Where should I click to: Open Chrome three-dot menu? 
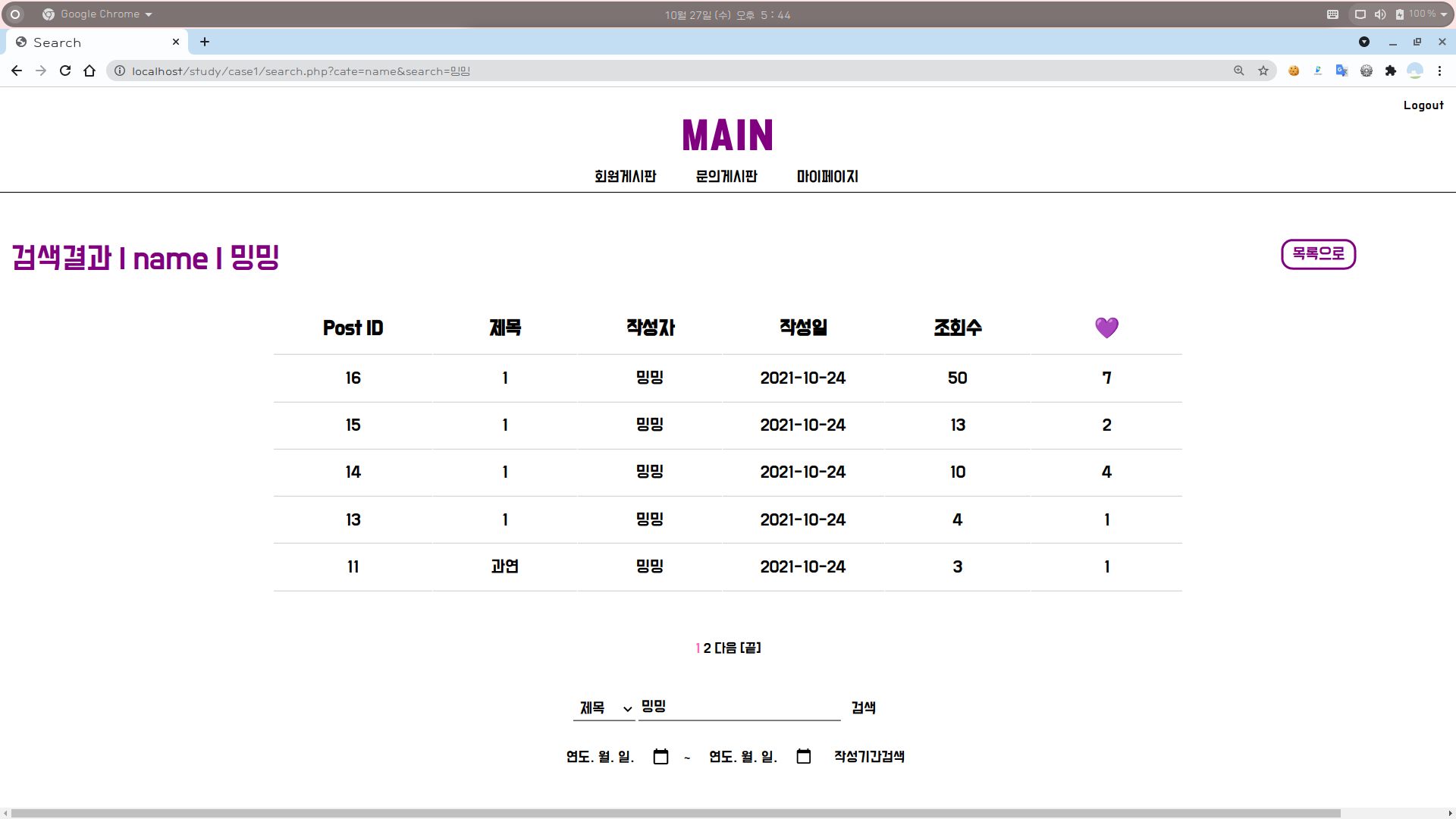coord(1439,71)
